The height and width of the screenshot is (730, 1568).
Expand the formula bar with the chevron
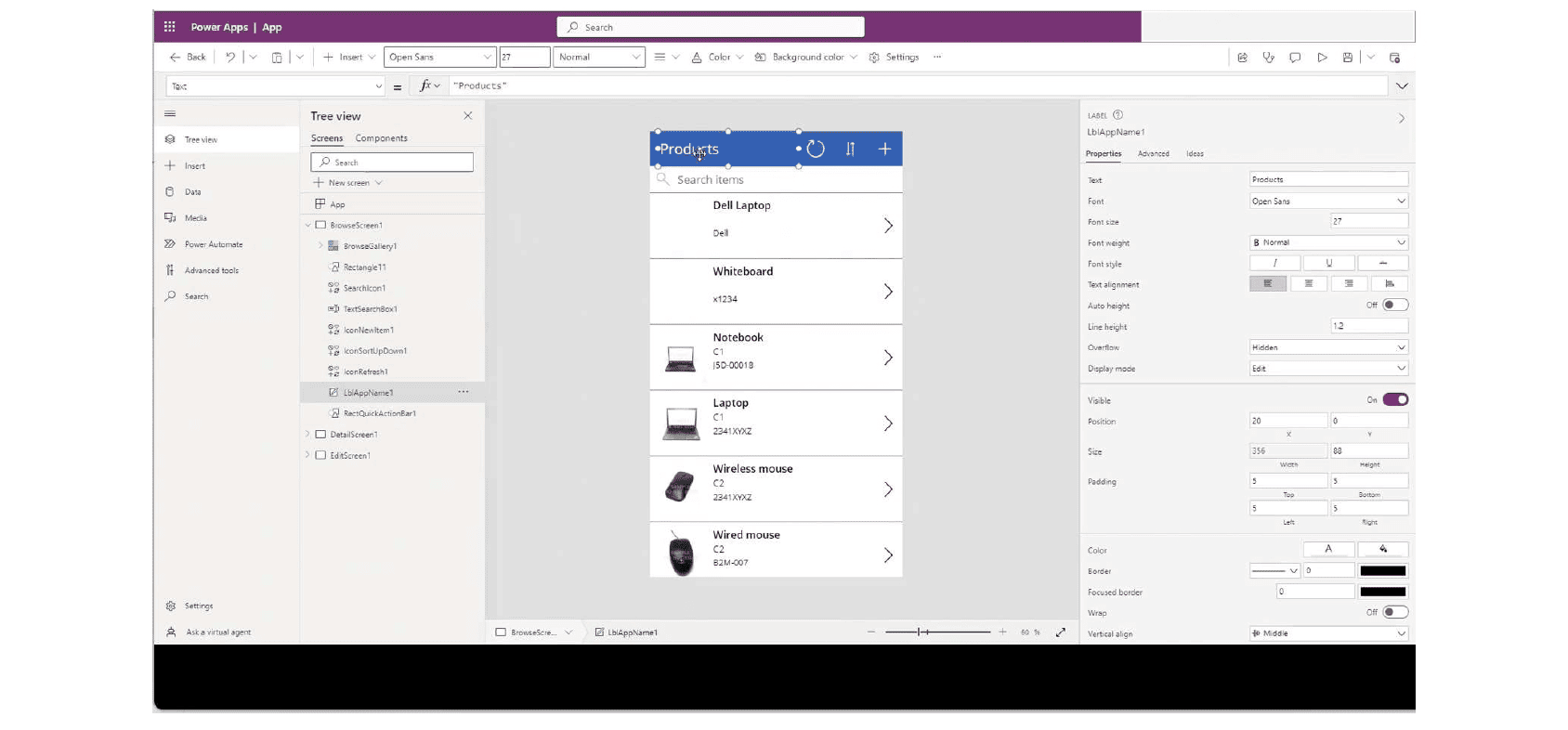(x=1402, y=86)
